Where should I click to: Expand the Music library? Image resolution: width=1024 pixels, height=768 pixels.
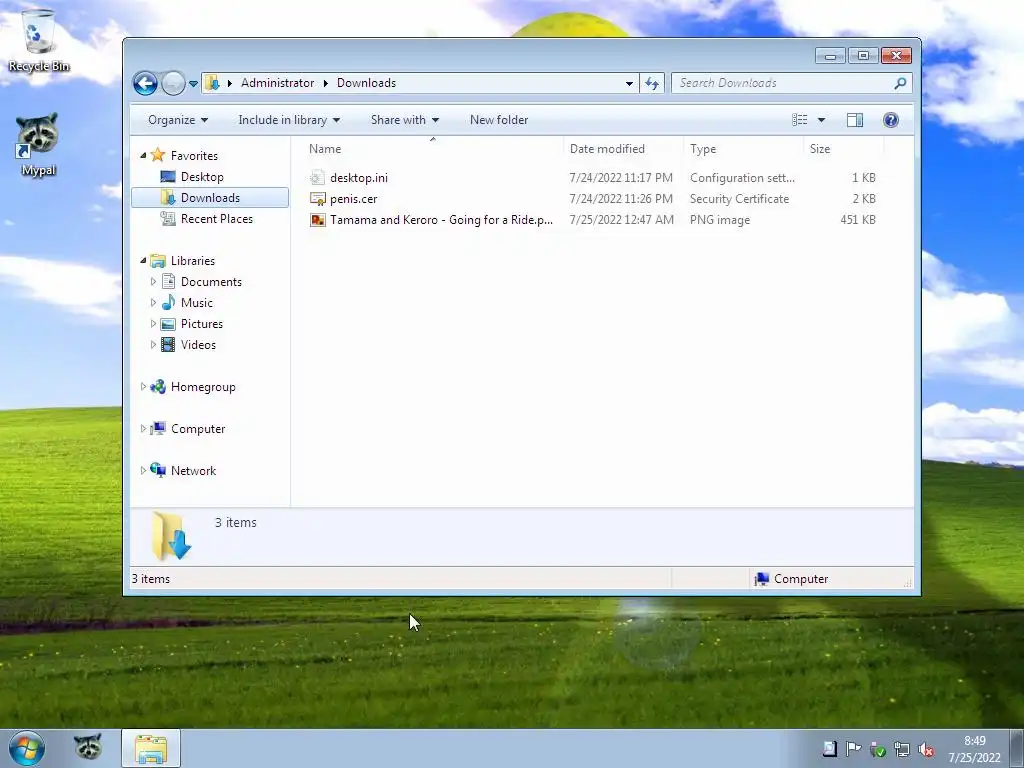[153, 302]
